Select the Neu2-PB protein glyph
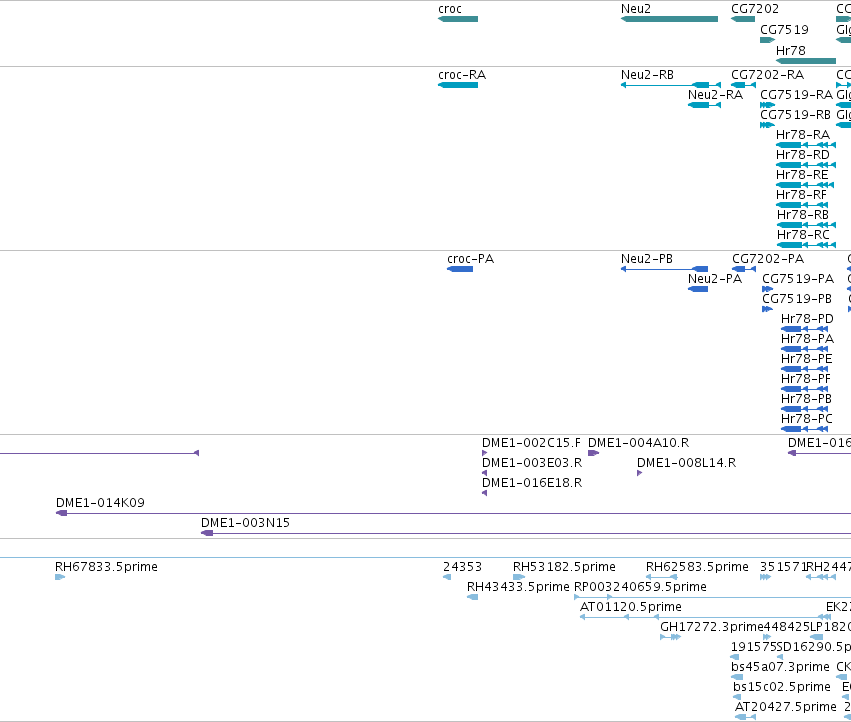 [664, 269]
